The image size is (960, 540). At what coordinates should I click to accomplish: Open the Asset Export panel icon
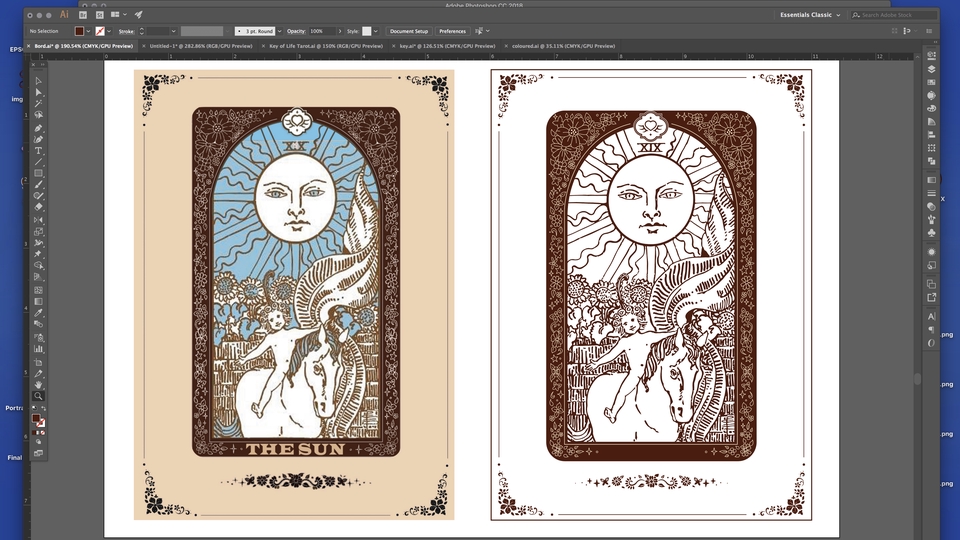point(931,298)
